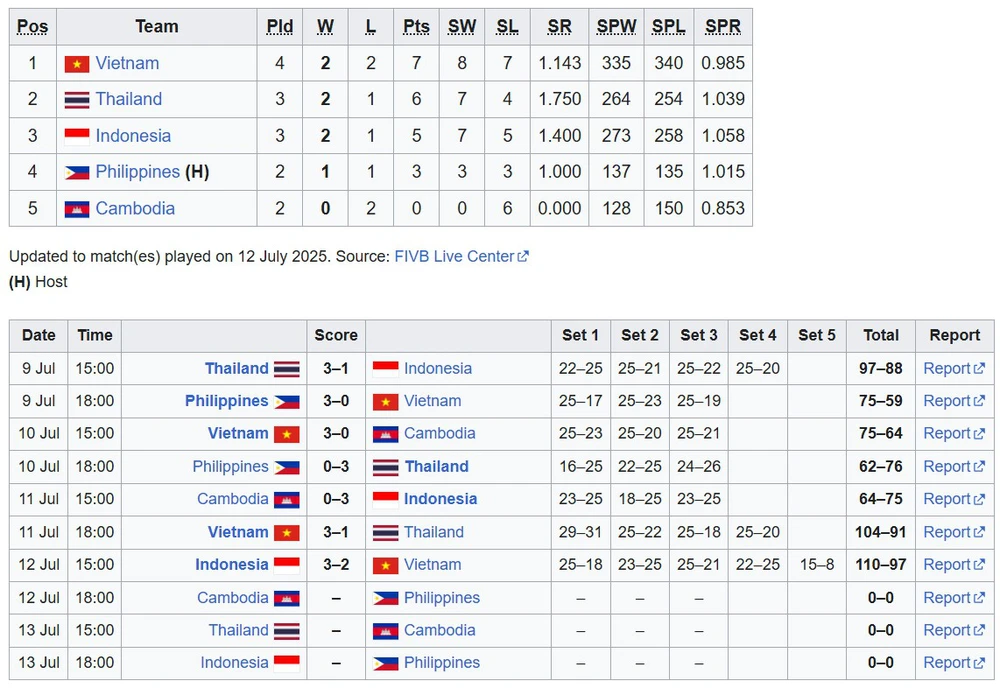1000x688 pixels.
Task: Click the Thailand flag in standings table
Action: pos(77,100)
